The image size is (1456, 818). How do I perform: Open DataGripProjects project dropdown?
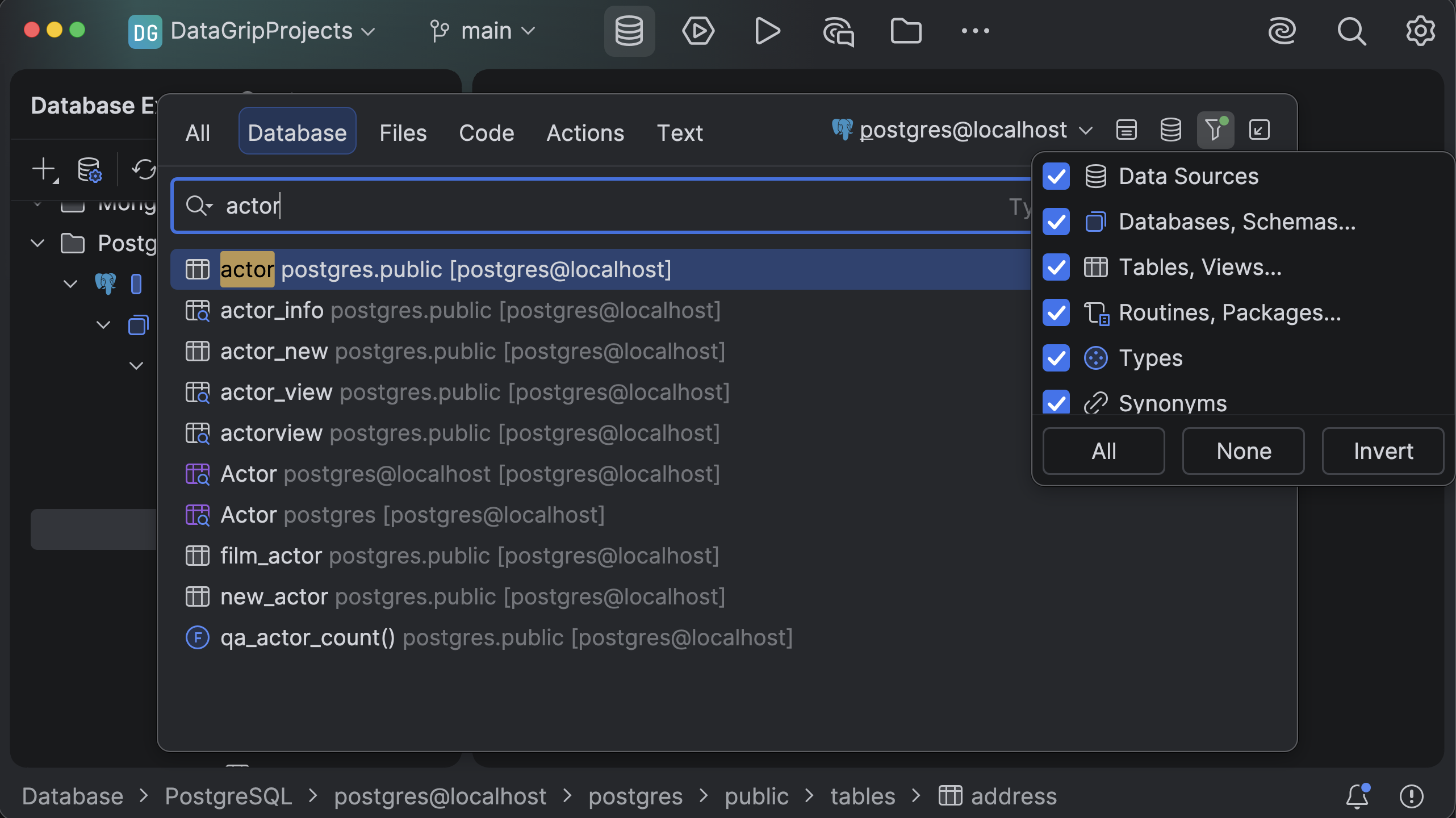point(273,31)
